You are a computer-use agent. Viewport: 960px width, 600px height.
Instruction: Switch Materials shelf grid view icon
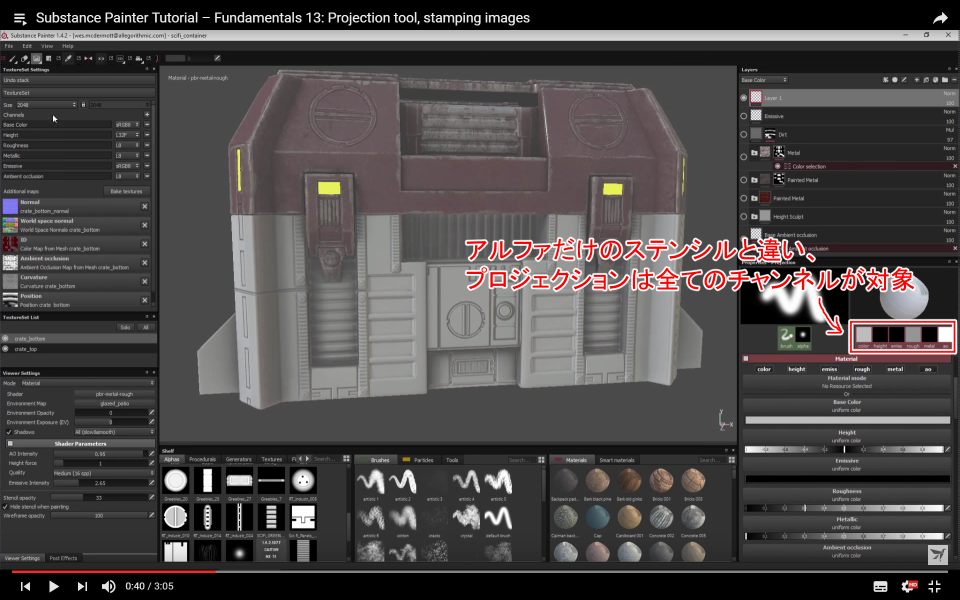coord(732,460)
